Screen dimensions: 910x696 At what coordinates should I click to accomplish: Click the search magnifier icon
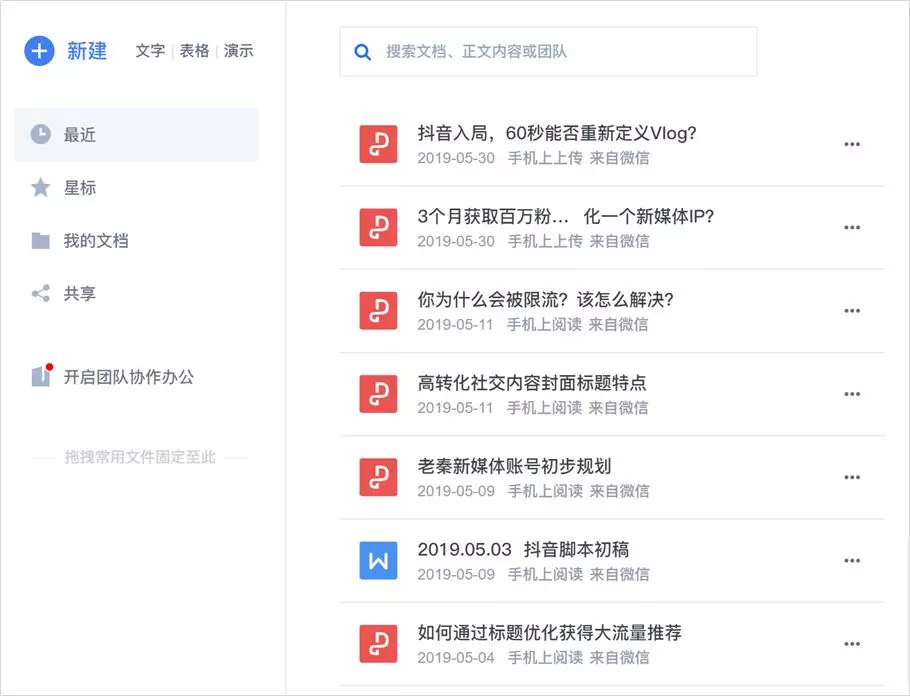(x=363, y=52)
